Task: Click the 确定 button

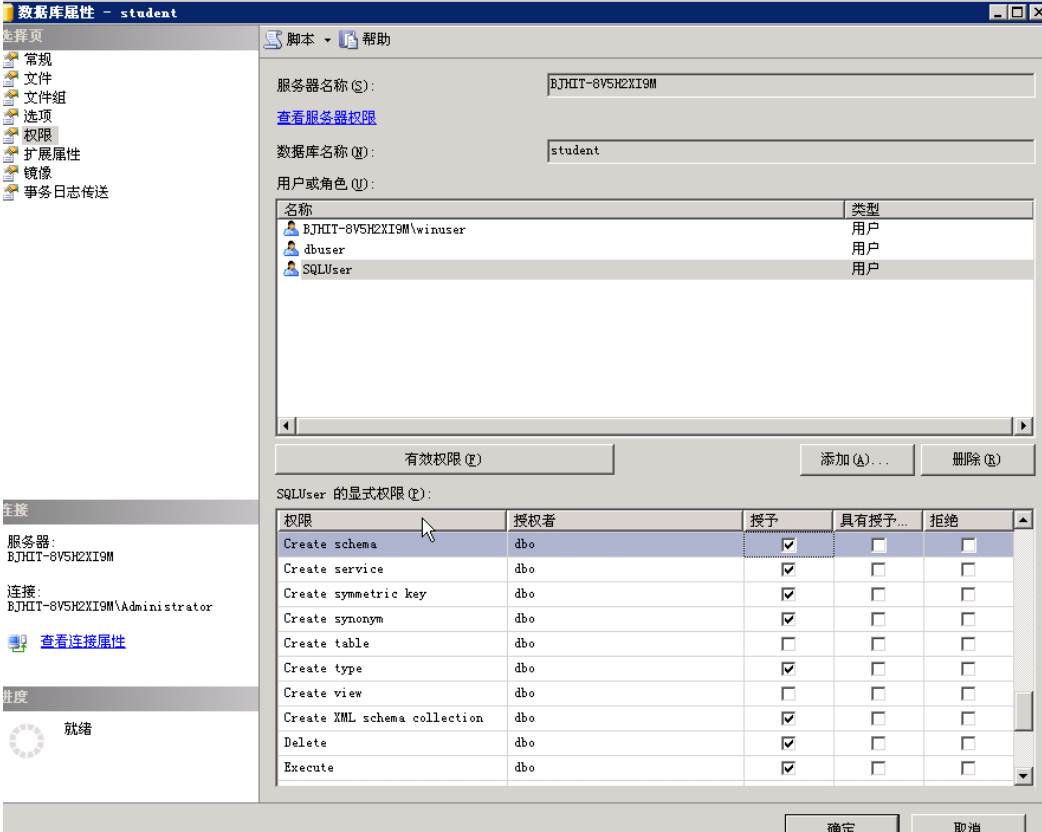Action: coord(841,824)
